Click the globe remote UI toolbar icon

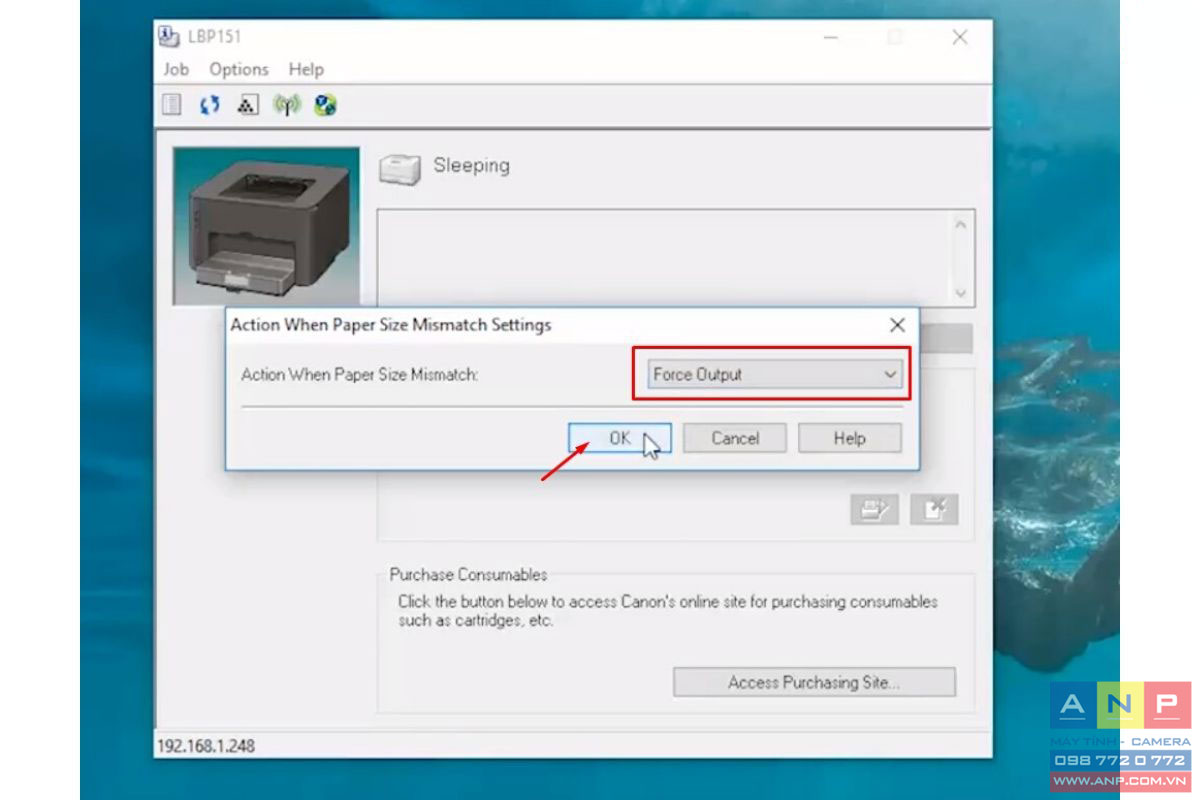(x=325, y=105)
